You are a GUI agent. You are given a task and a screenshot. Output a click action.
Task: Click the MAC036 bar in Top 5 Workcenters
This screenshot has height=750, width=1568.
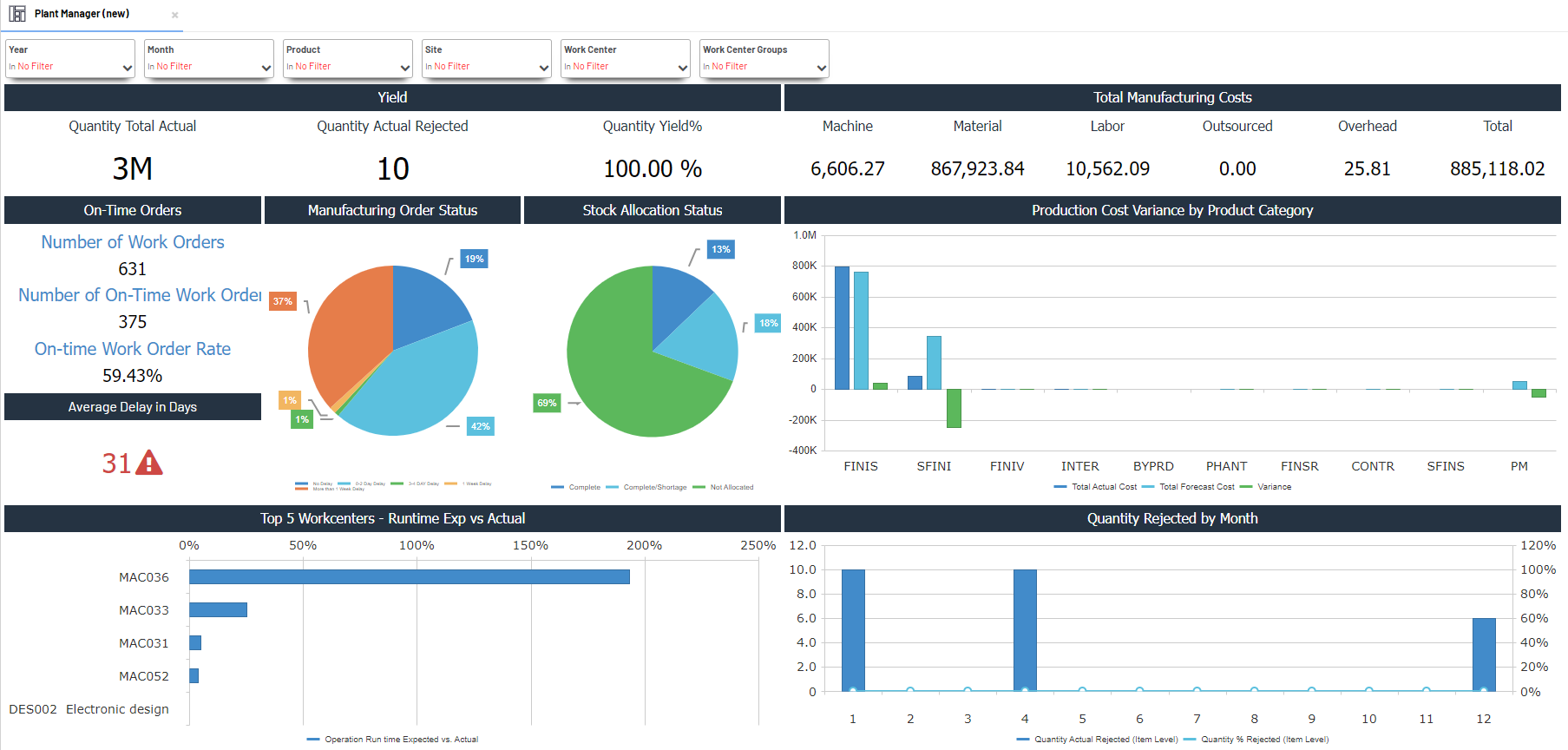click(409, 577)
